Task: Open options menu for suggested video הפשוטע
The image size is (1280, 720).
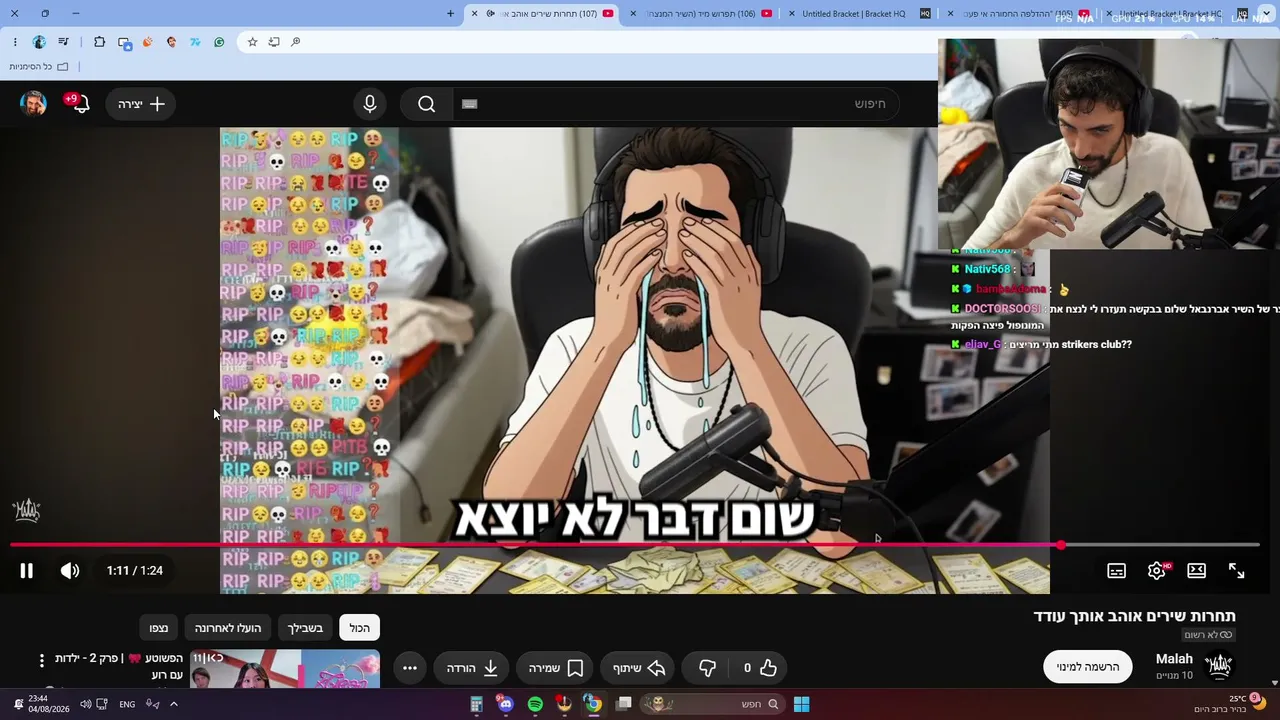Action: click(42, 660)
